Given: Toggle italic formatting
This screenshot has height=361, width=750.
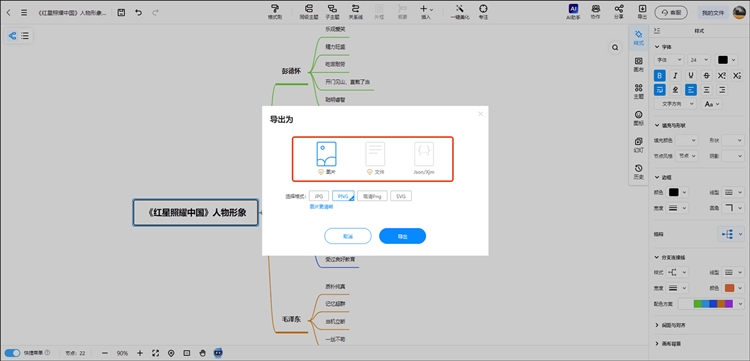Looking at the screenshot, I should point(675,75).
